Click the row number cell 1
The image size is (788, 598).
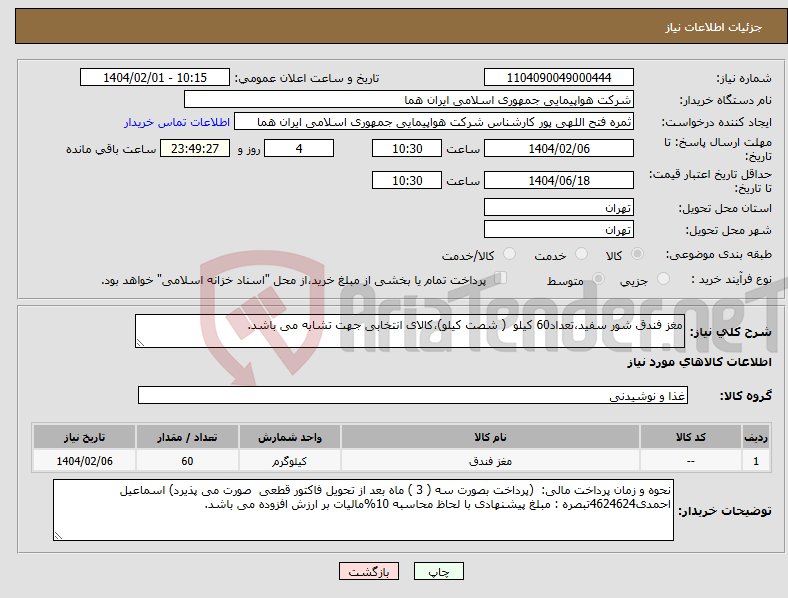tap(756, 461)
